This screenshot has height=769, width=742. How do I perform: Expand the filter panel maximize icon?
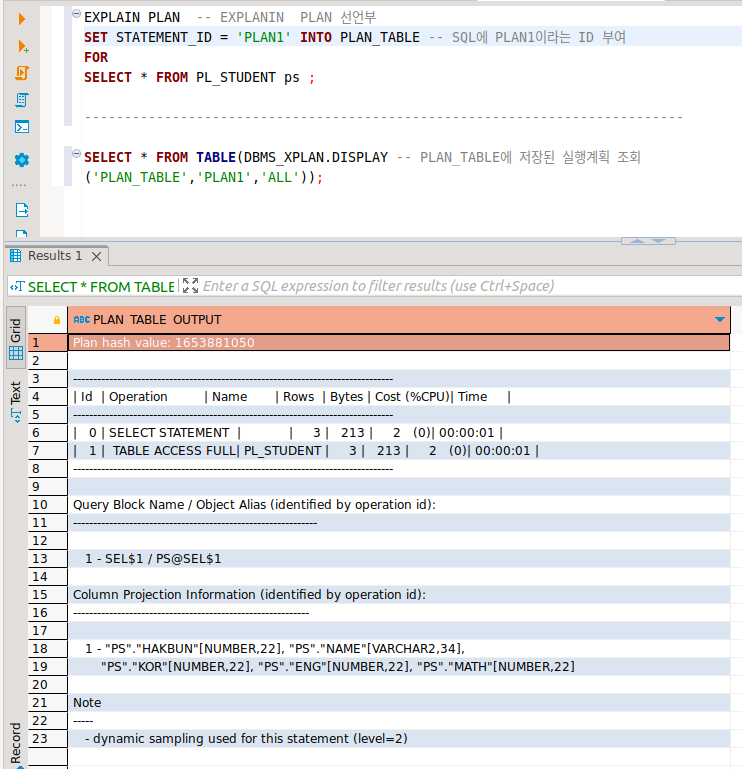[190, 285]
